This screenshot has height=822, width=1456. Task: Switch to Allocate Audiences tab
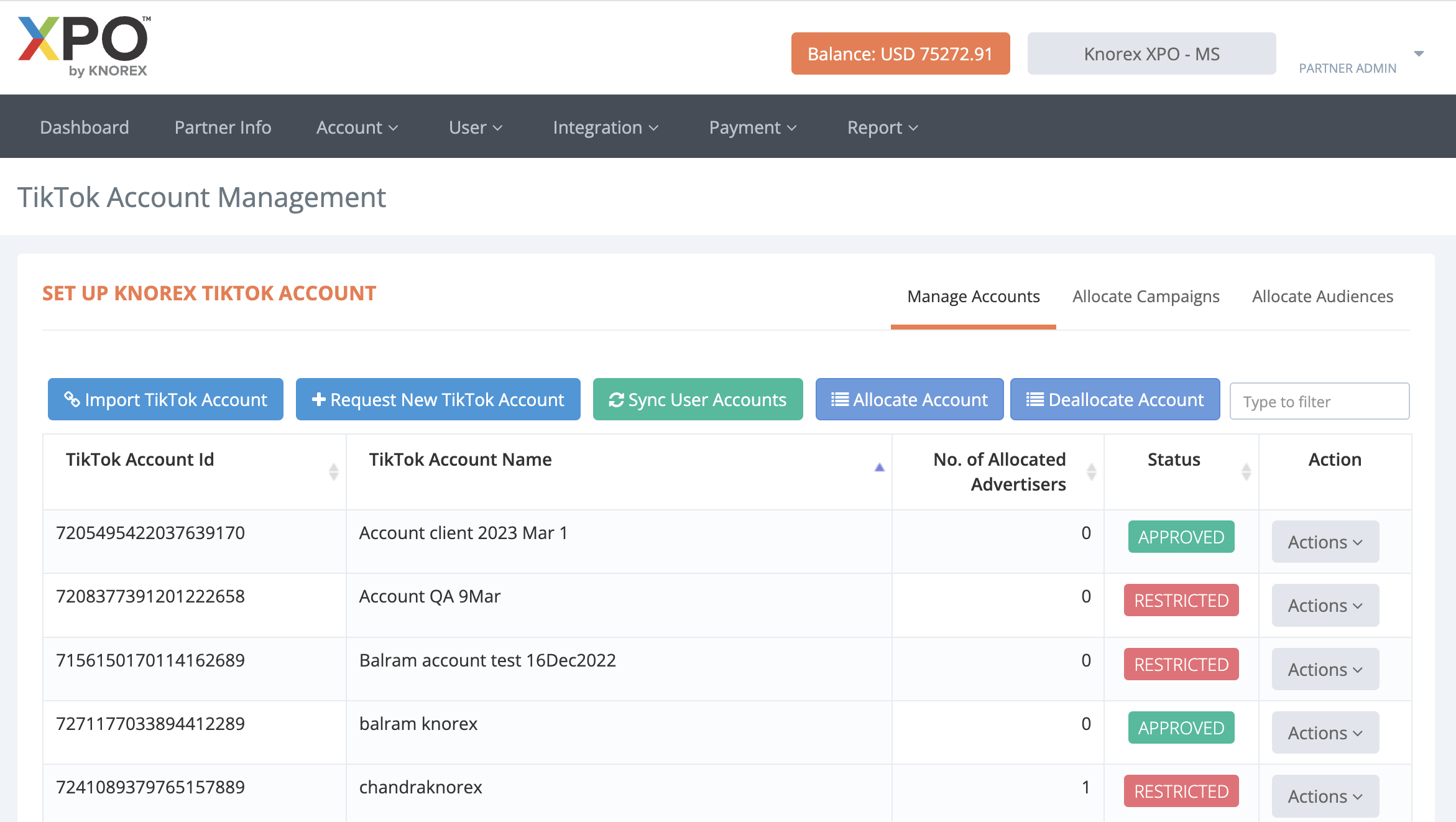pos(1322,297)
